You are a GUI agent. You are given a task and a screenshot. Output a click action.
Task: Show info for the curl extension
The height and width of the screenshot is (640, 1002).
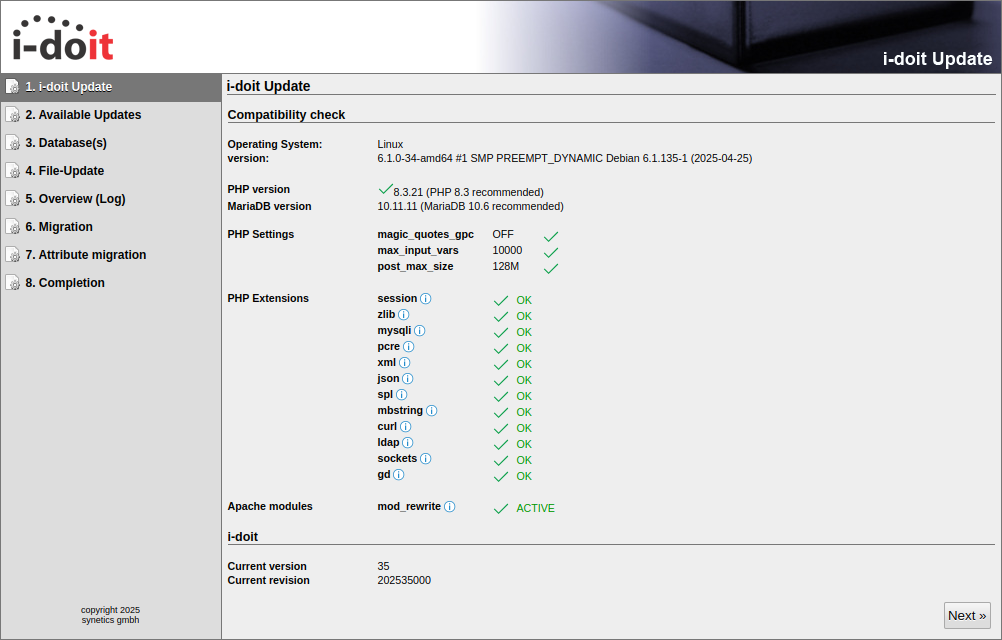406,427
